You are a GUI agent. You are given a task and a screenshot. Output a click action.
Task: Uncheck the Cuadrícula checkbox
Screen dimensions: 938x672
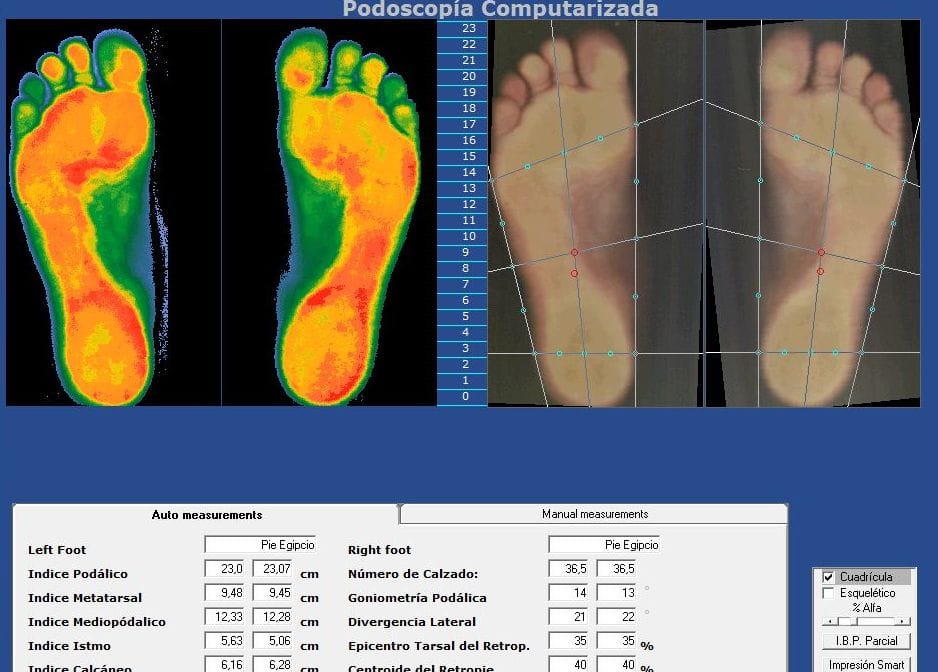pyautogui.click(x=828, y=577)
